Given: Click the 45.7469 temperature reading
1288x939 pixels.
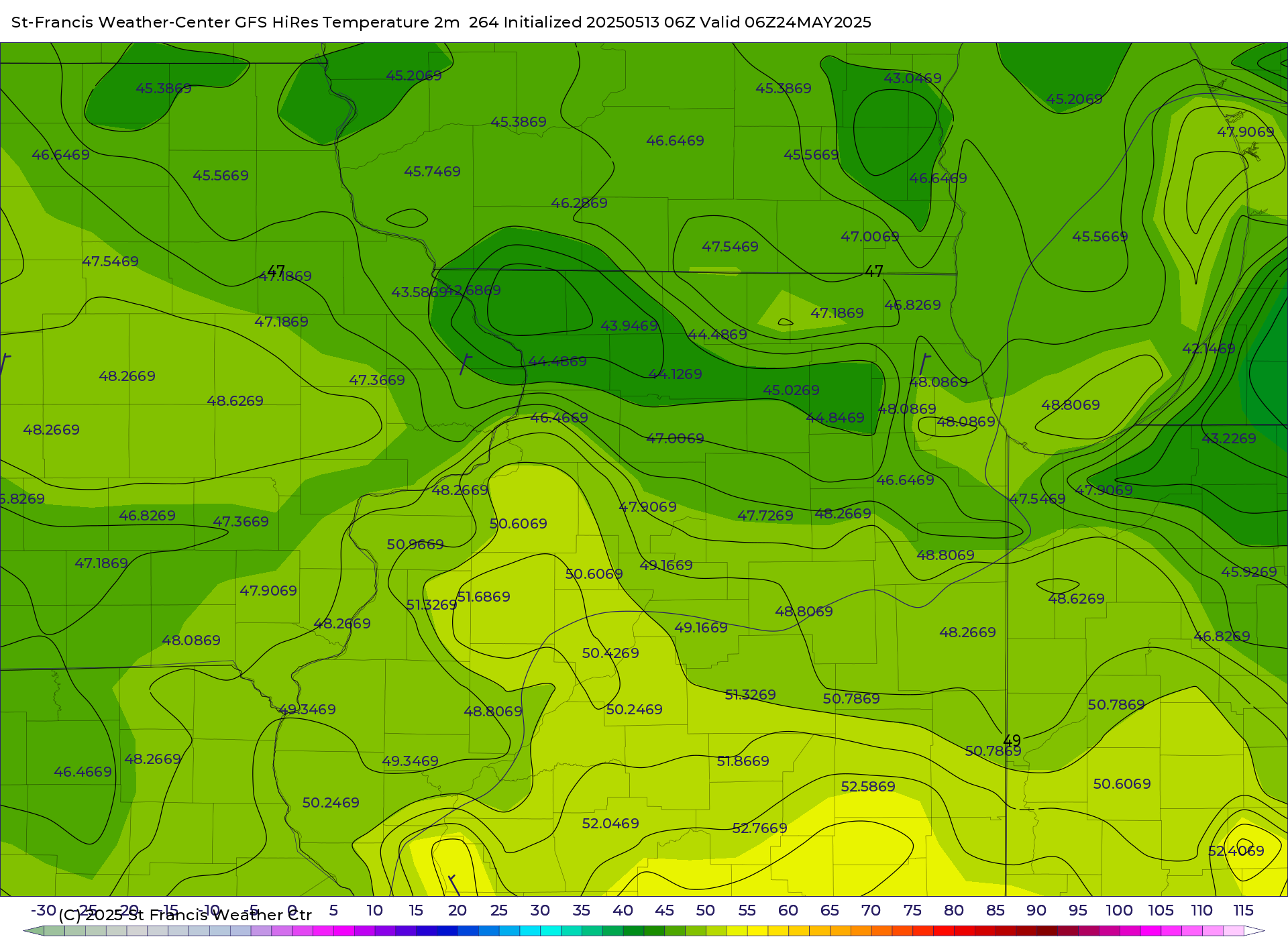Looking at the screenshot, I should 432,172.
